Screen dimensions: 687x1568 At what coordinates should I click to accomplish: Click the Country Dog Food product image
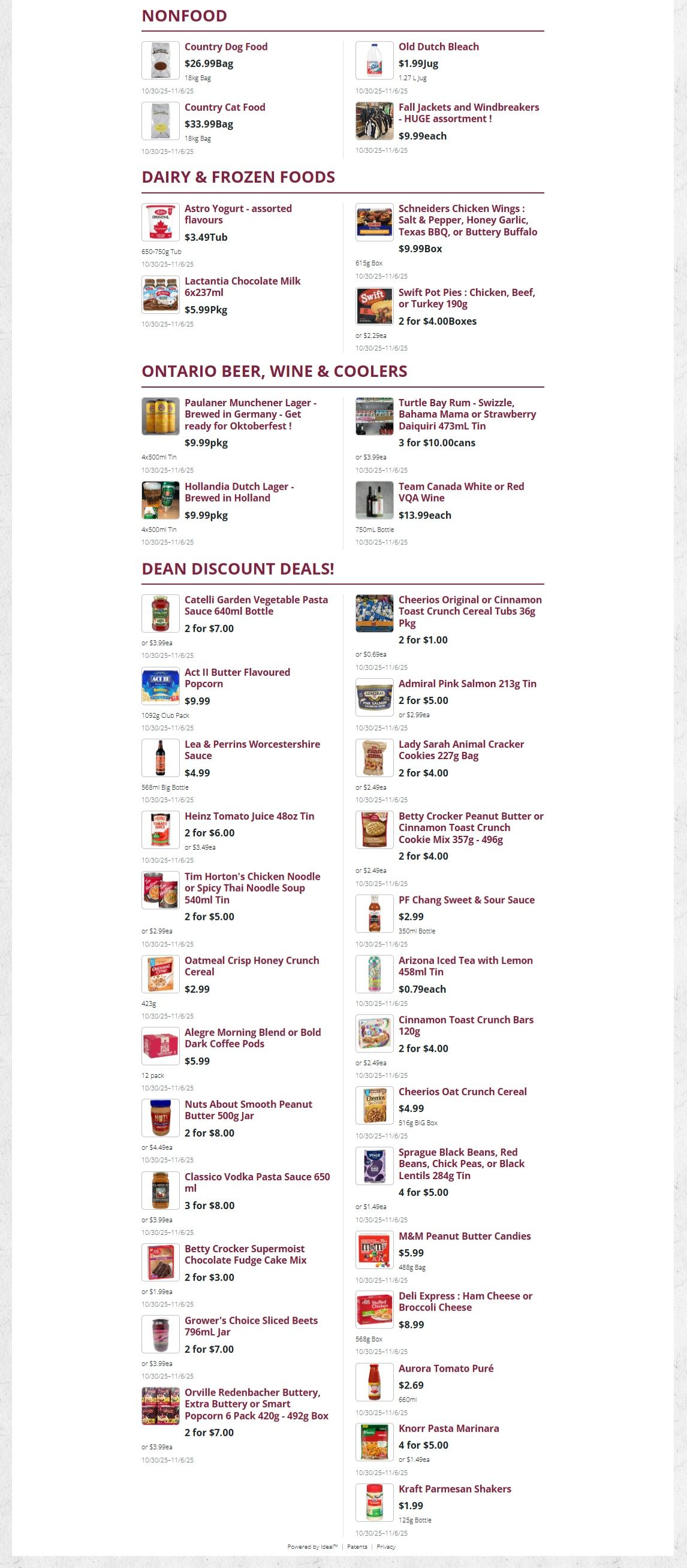click(x=160, y=61)
